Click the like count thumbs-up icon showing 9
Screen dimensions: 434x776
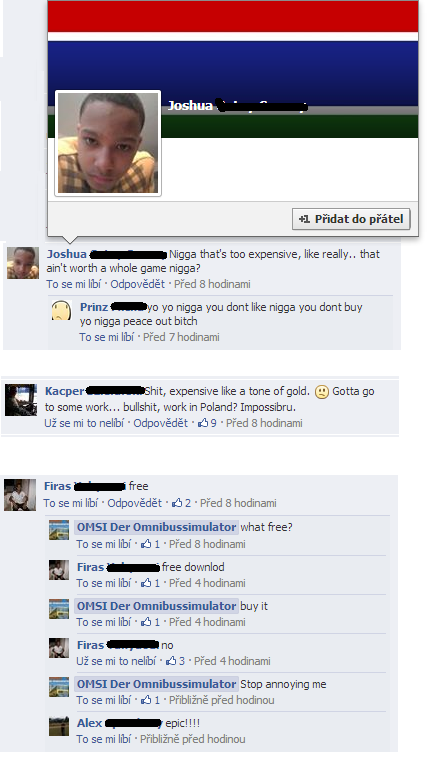tap(203, 423)
